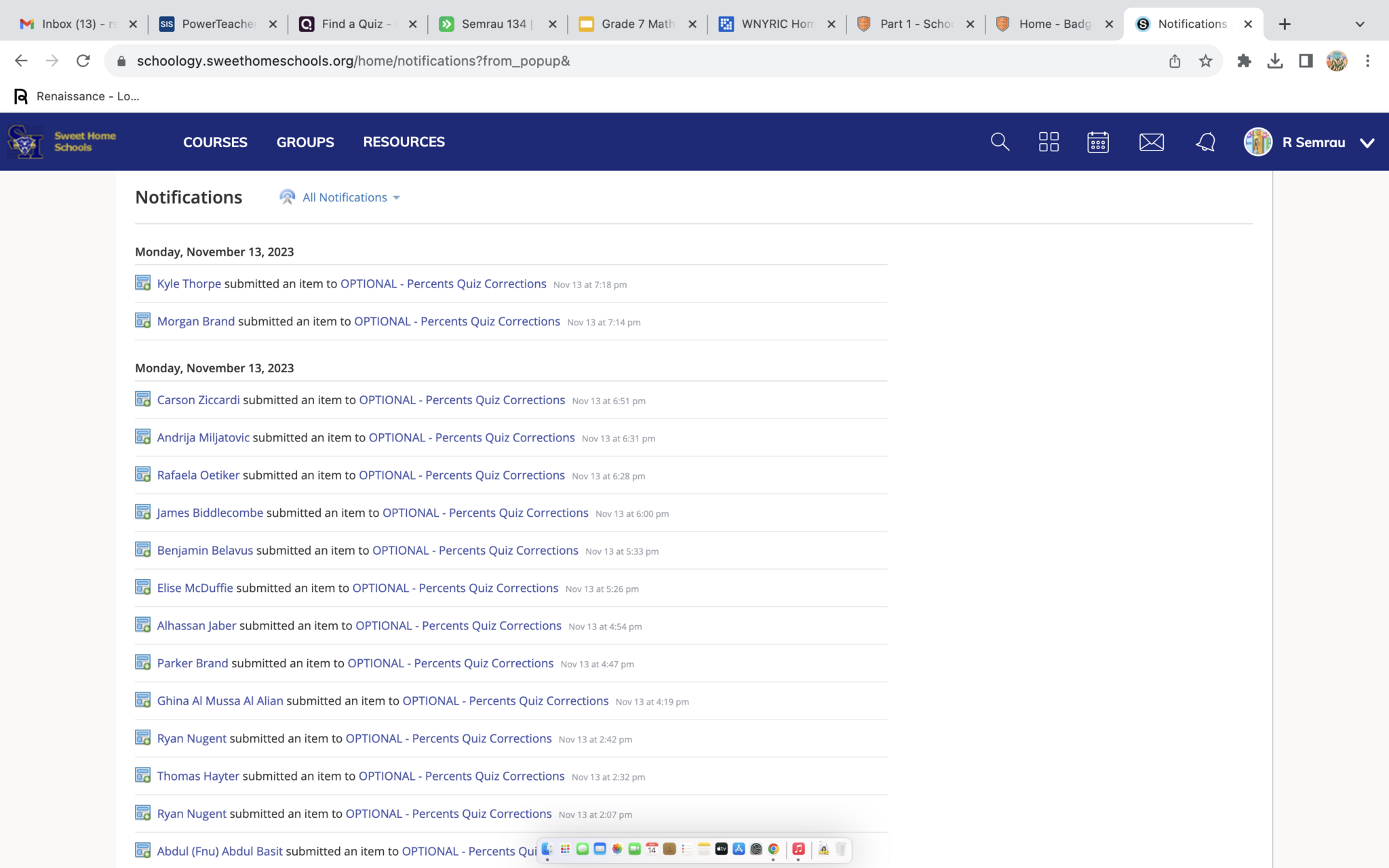
Task: Open the Schoology search icon
Action: [1000, 142]
